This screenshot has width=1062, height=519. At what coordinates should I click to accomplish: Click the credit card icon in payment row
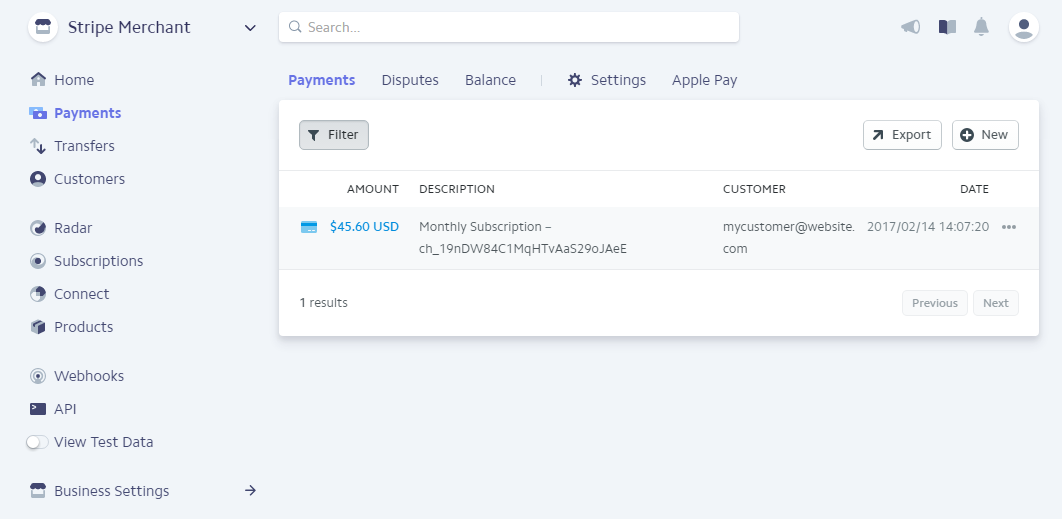309,227
